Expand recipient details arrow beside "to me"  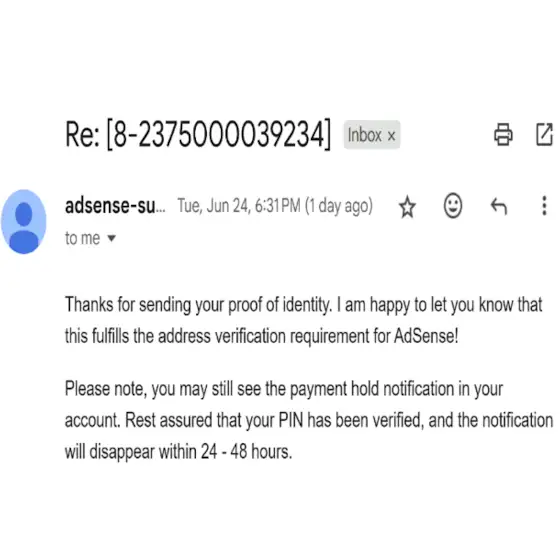click(x=111, y=238)
